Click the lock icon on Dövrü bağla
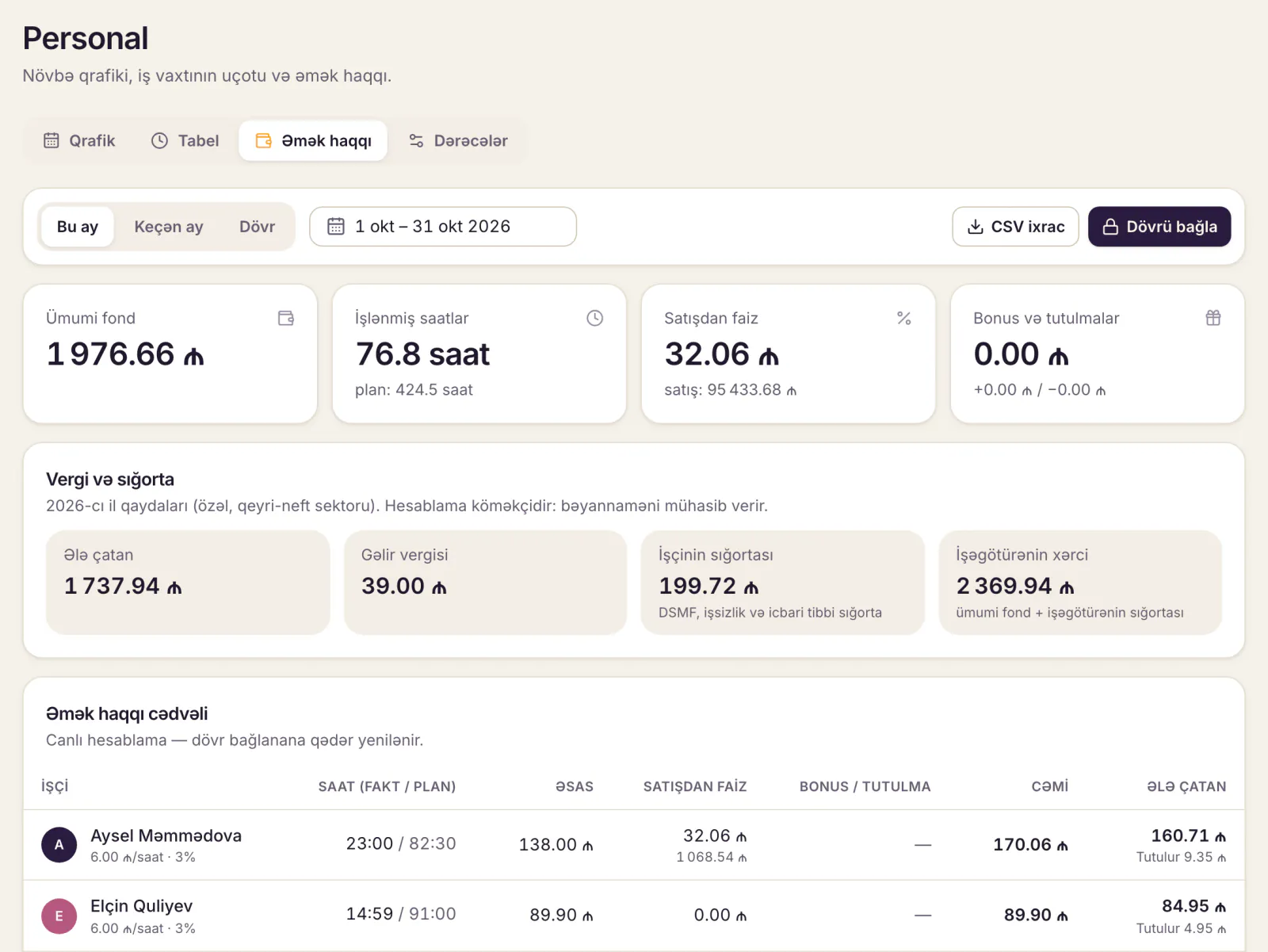This screenshot has height=952, width=1268. (1110, 227)
